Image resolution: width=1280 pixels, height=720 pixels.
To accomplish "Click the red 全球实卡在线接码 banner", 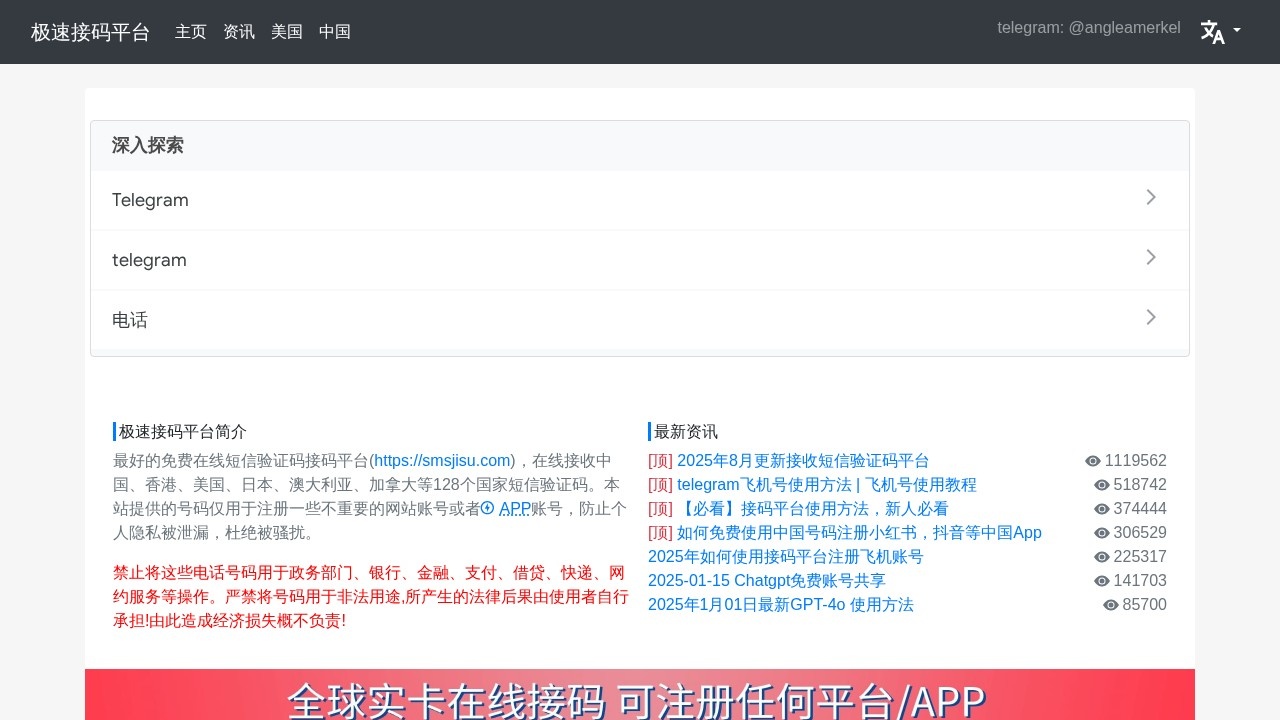I will coord(640,696).
